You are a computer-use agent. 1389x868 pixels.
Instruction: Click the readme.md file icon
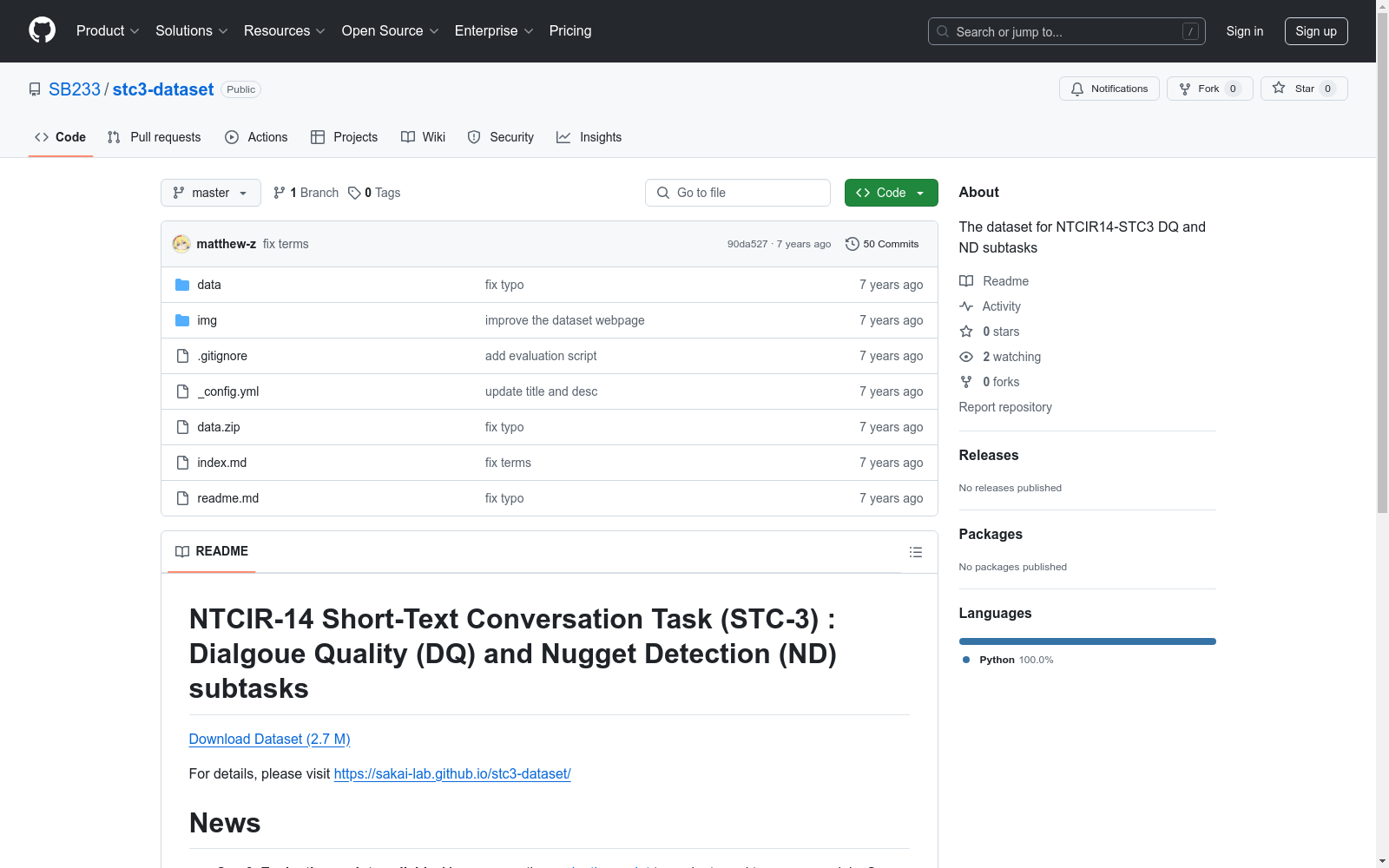(182, 498)
